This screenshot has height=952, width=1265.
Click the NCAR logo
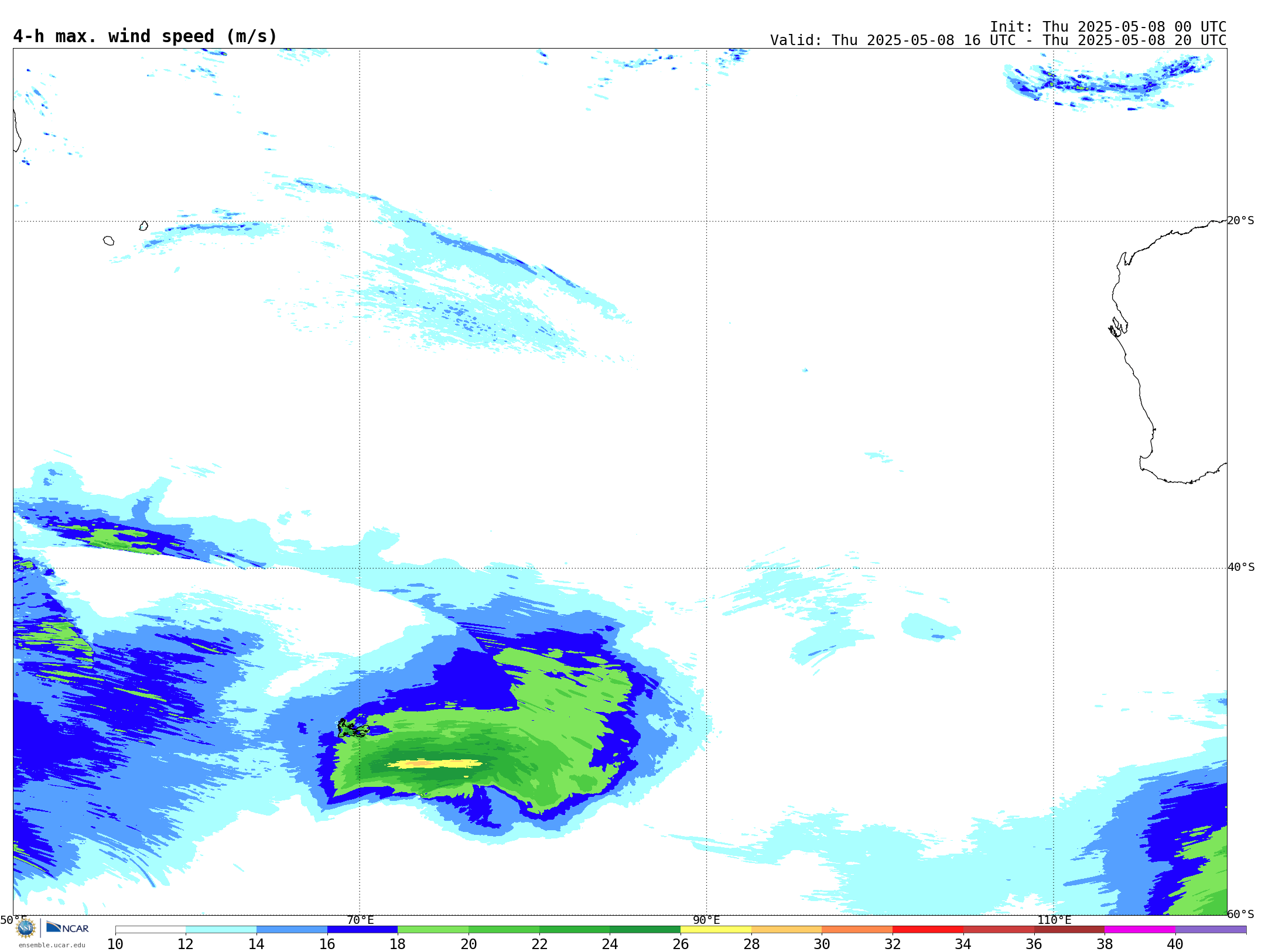point(67,927)
